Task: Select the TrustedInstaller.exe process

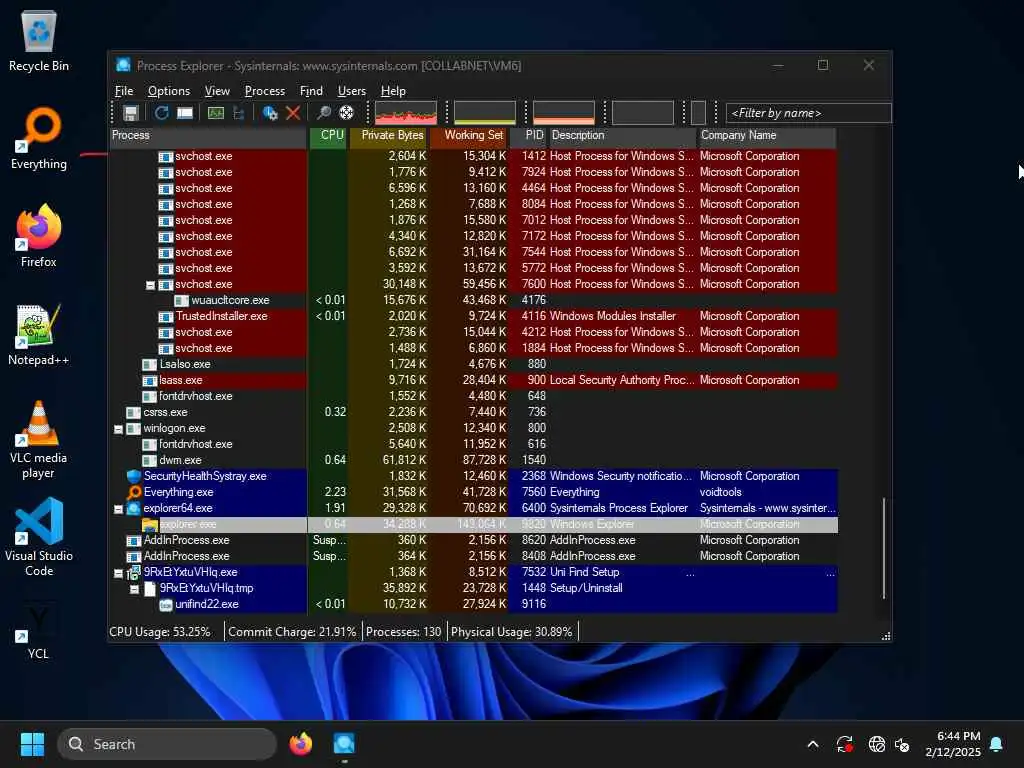Action: coord(473,316)
